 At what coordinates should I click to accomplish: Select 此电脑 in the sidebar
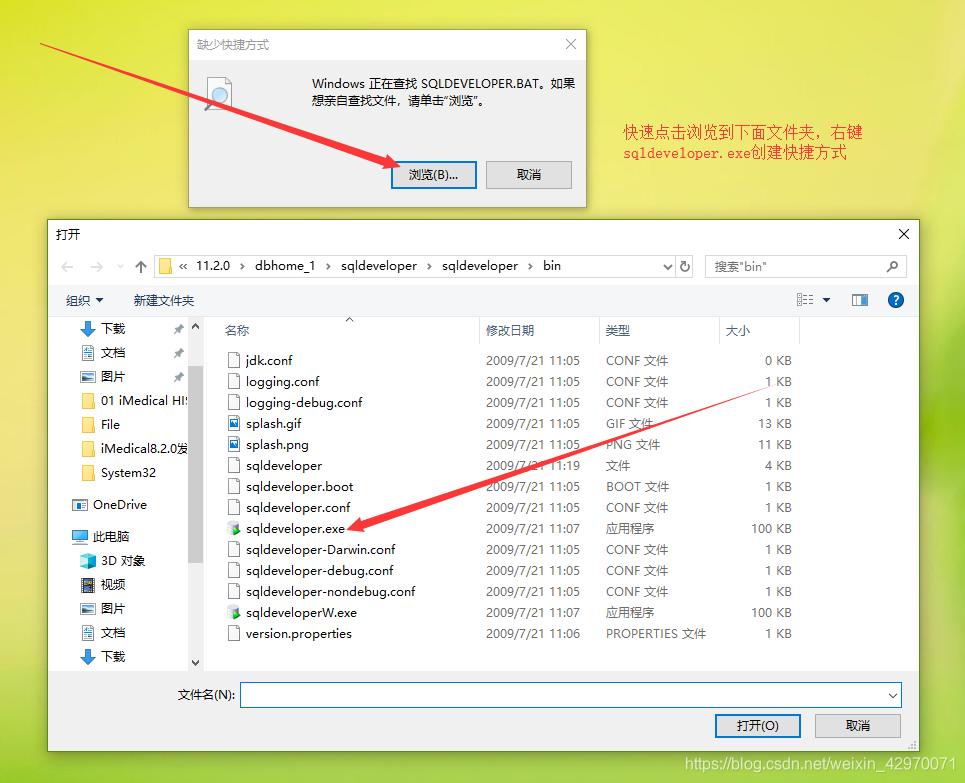tap(100, 537)
